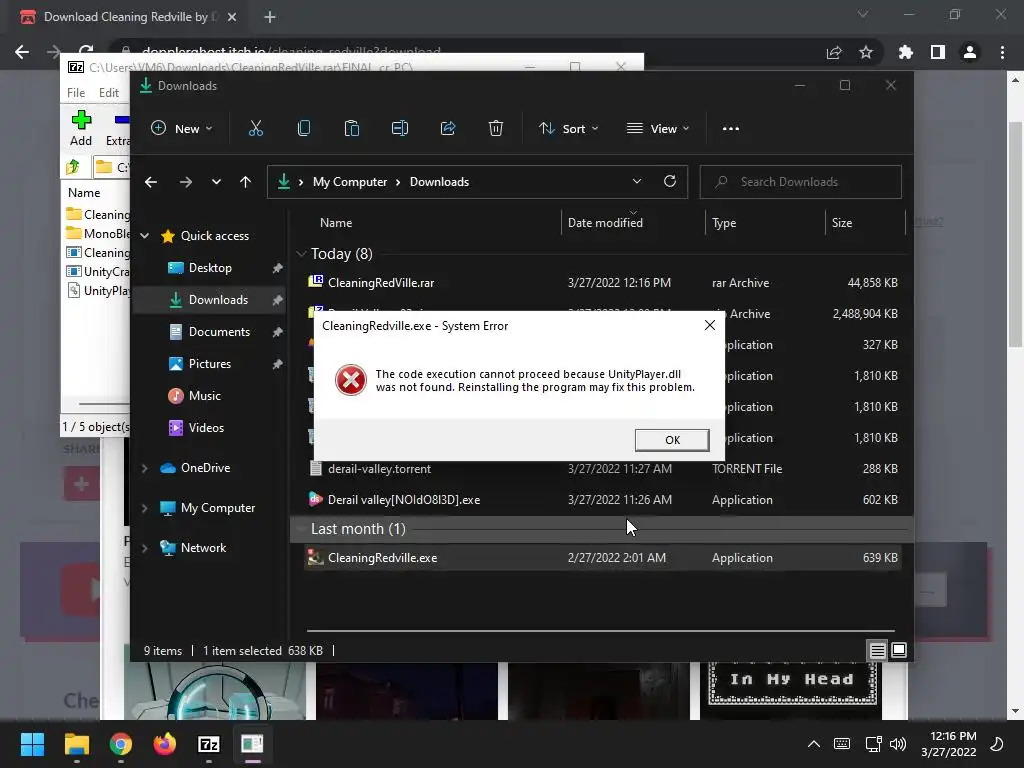The height and width of the screenshot is (768, 1024).
Task: Click Chrome back arrow
Action: [x=22, y=52]
